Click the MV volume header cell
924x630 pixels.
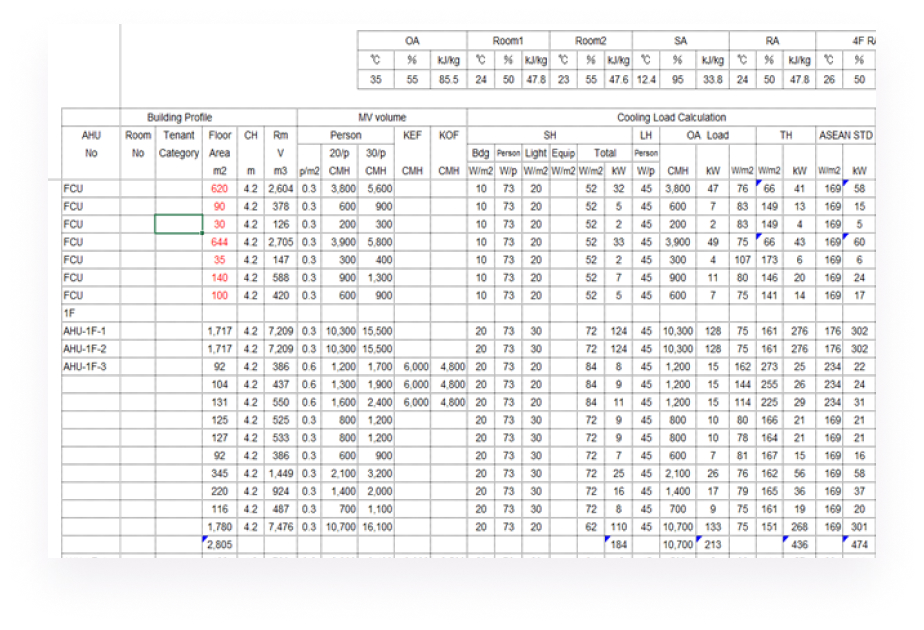click(x=383, y=119)
